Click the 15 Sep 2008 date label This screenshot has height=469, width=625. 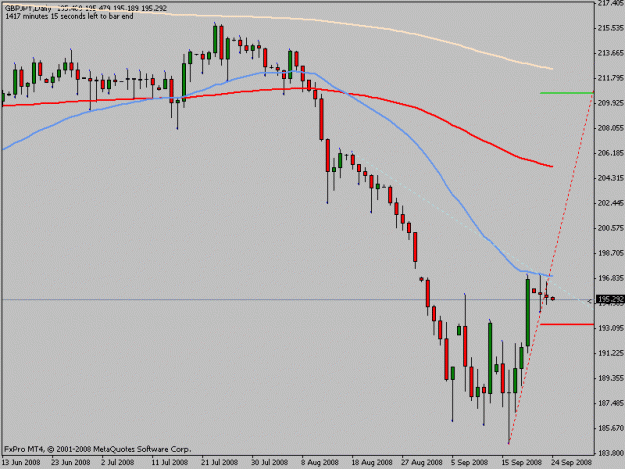(x=521, y=462)
